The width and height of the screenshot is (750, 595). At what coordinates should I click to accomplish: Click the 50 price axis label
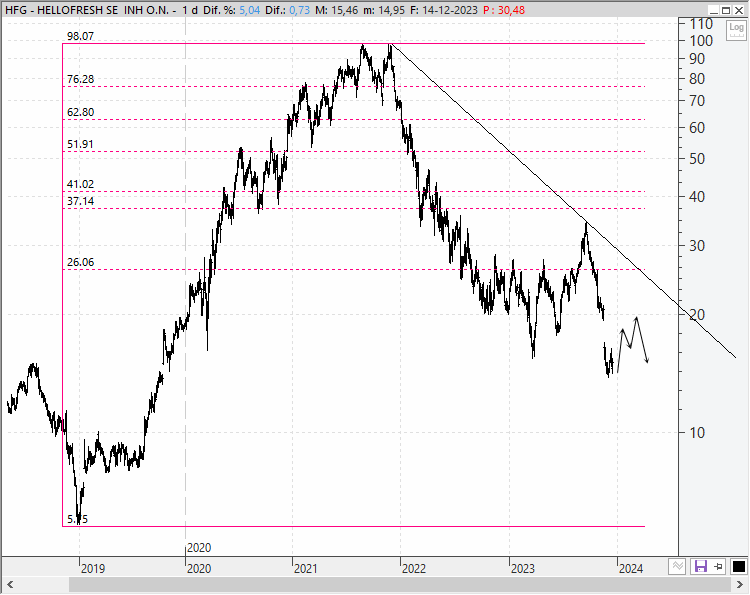(697, 159)
